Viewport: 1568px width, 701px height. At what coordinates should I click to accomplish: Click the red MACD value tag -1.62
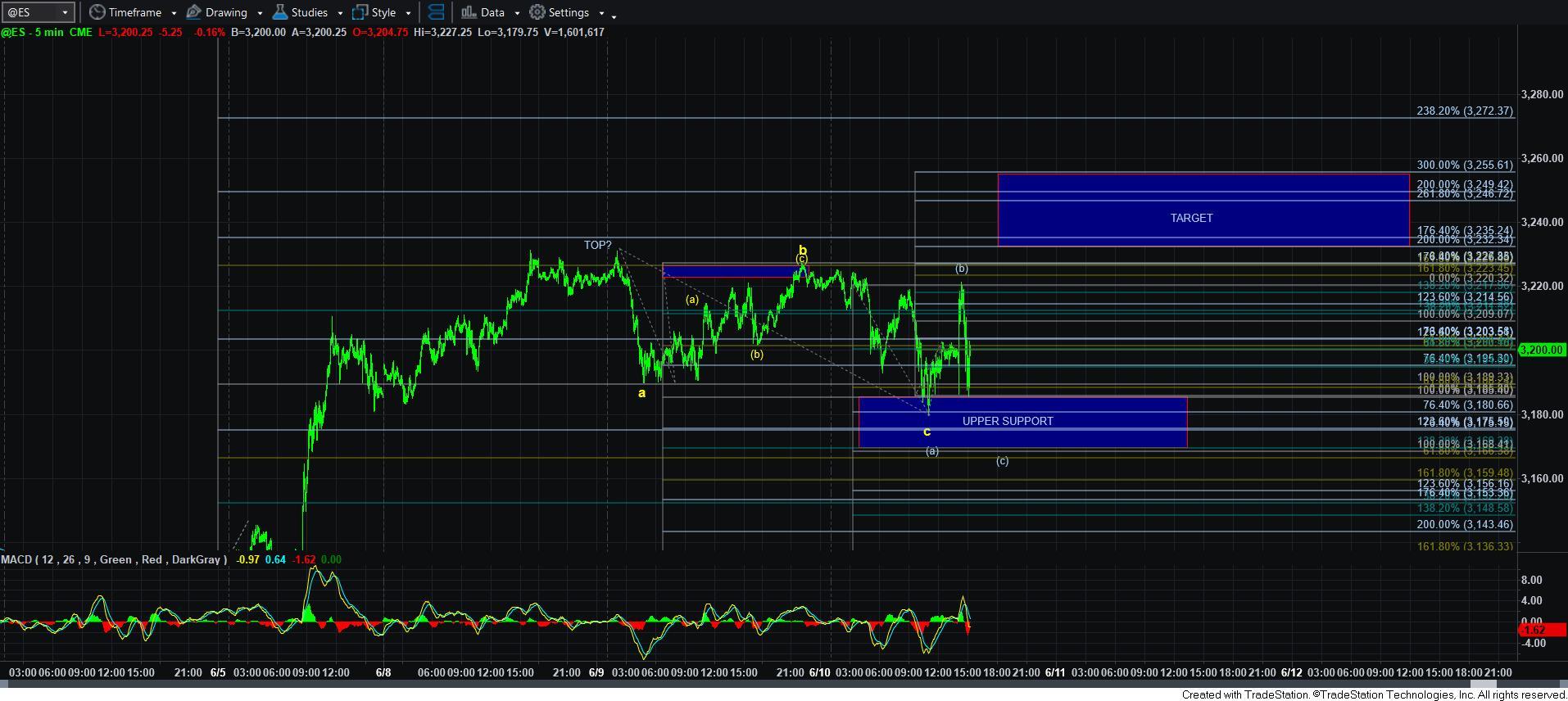(x=1543, y=630)
